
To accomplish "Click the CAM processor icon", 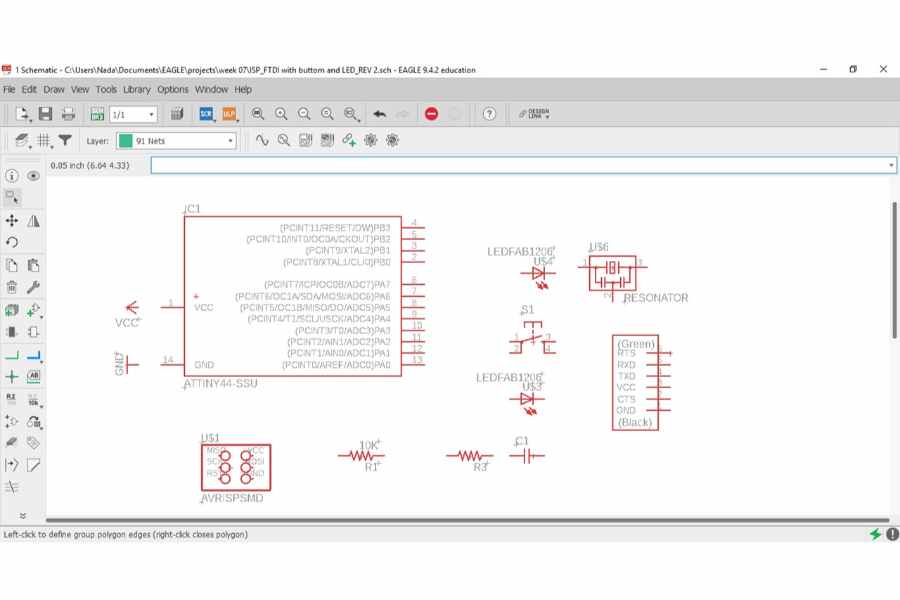I will coord(177,114).
